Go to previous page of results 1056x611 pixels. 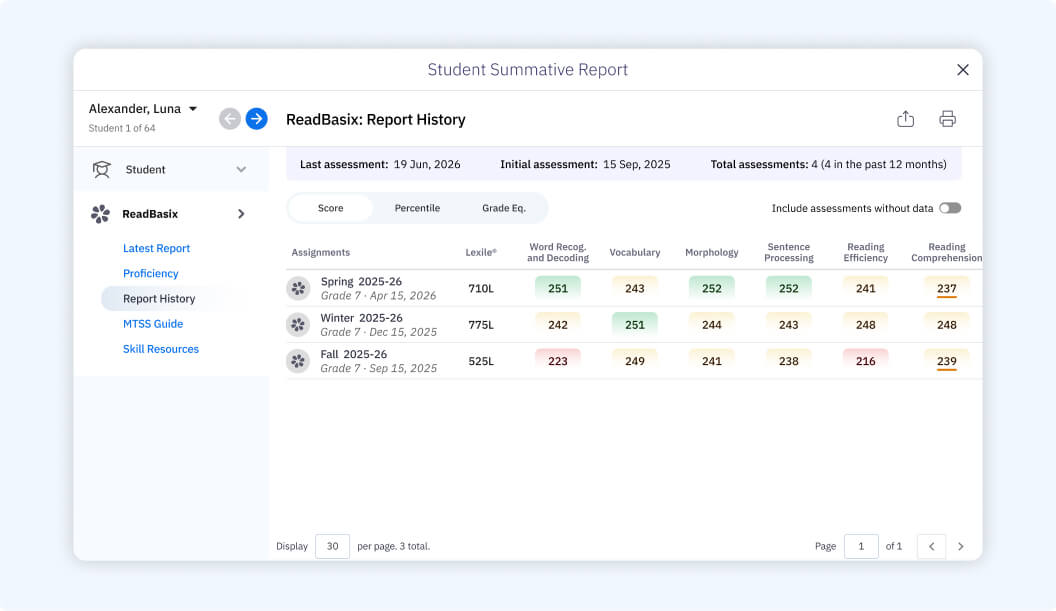(x=931, y=546)
